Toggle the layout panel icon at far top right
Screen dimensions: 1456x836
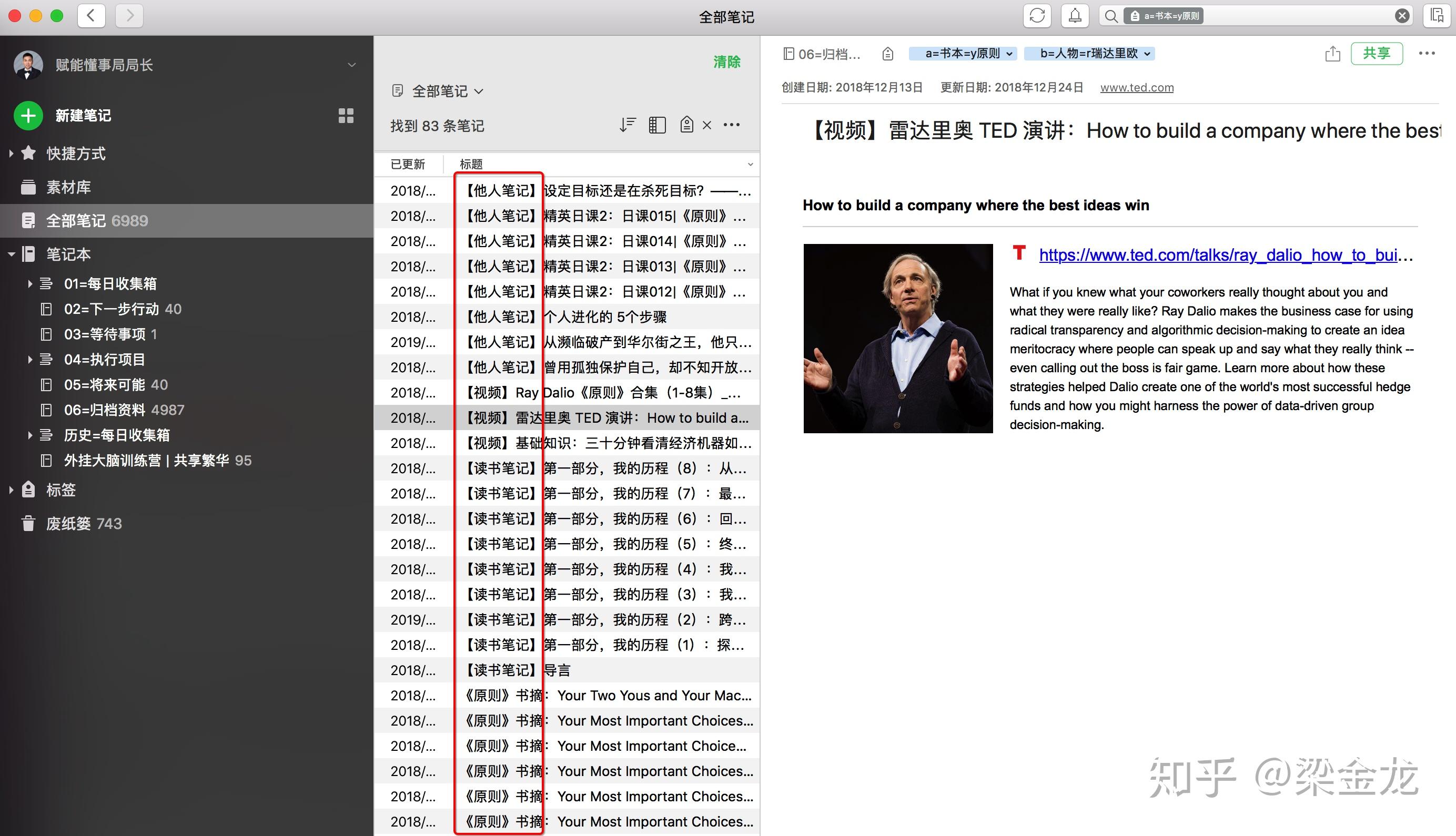click(1437, 15)
